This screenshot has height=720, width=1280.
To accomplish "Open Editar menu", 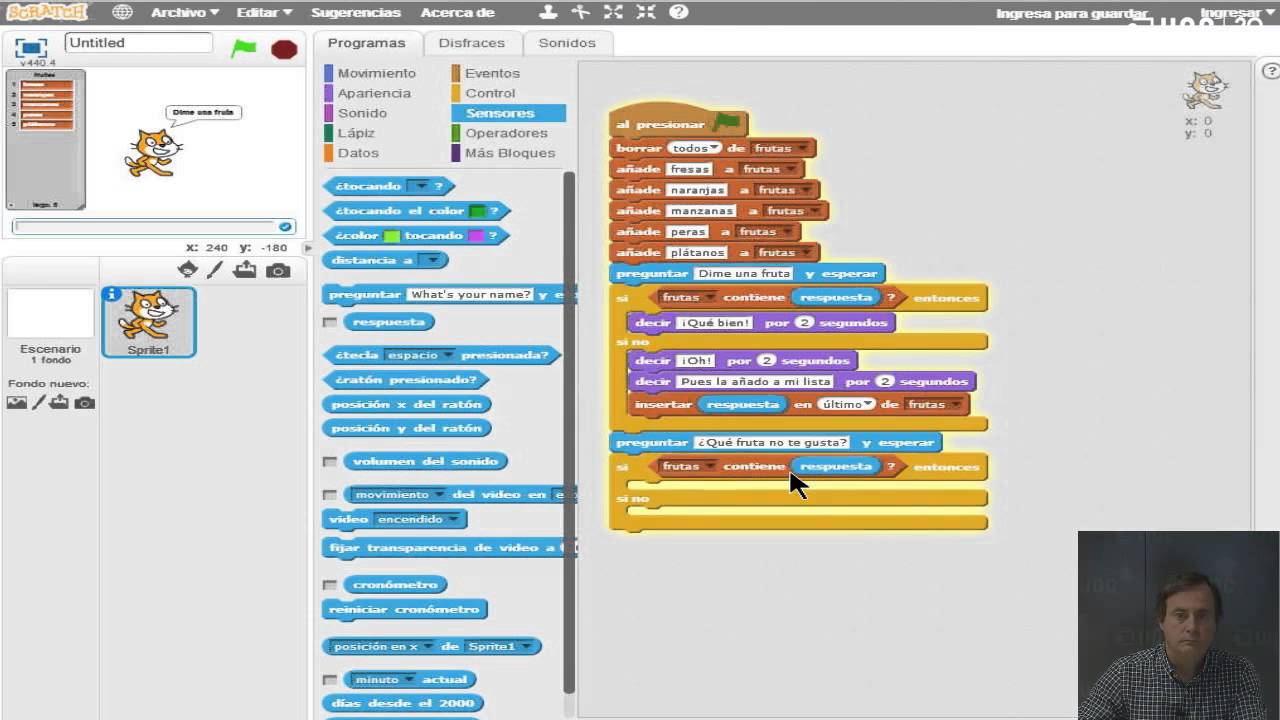I will point(264,12).
